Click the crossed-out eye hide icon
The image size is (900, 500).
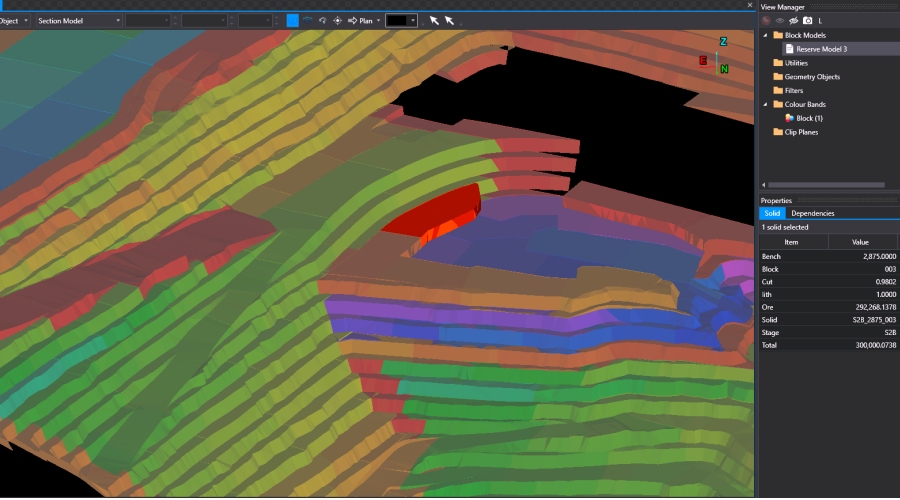[793, 20]
